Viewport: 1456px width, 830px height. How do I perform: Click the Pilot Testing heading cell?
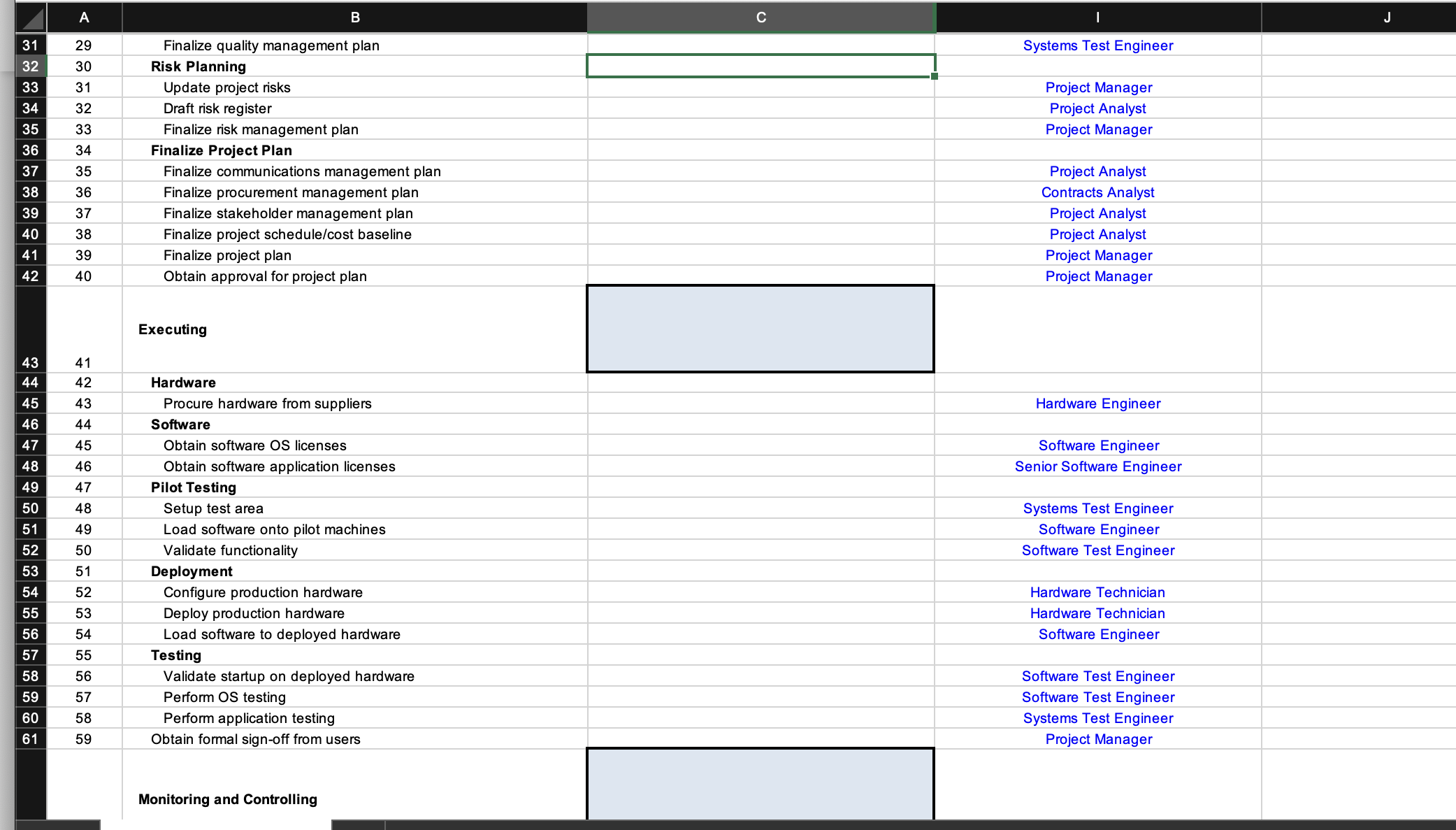click(194, 487)
